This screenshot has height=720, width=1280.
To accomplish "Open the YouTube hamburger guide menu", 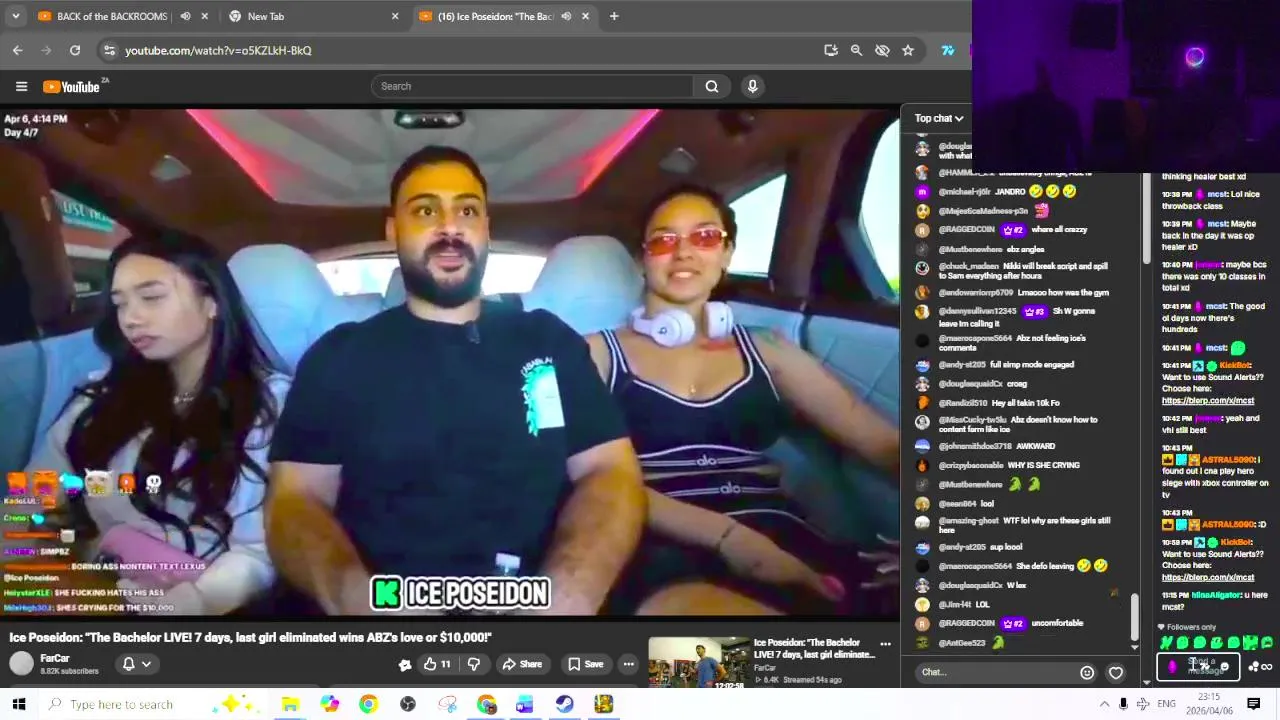I will click(21, 86).
